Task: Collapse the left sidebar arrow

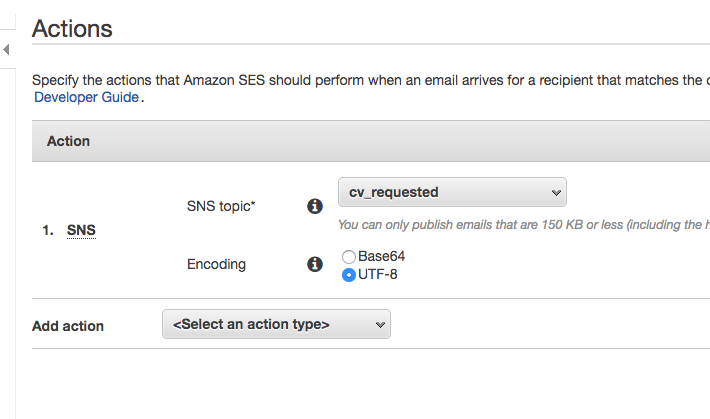Action: pos(6,49)
